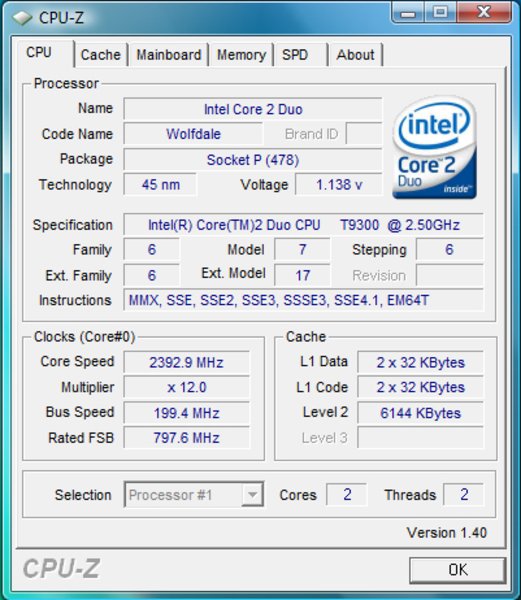521x600 pixels.
Task: Open the Mainboard tab
Action: tap(169, 55)
